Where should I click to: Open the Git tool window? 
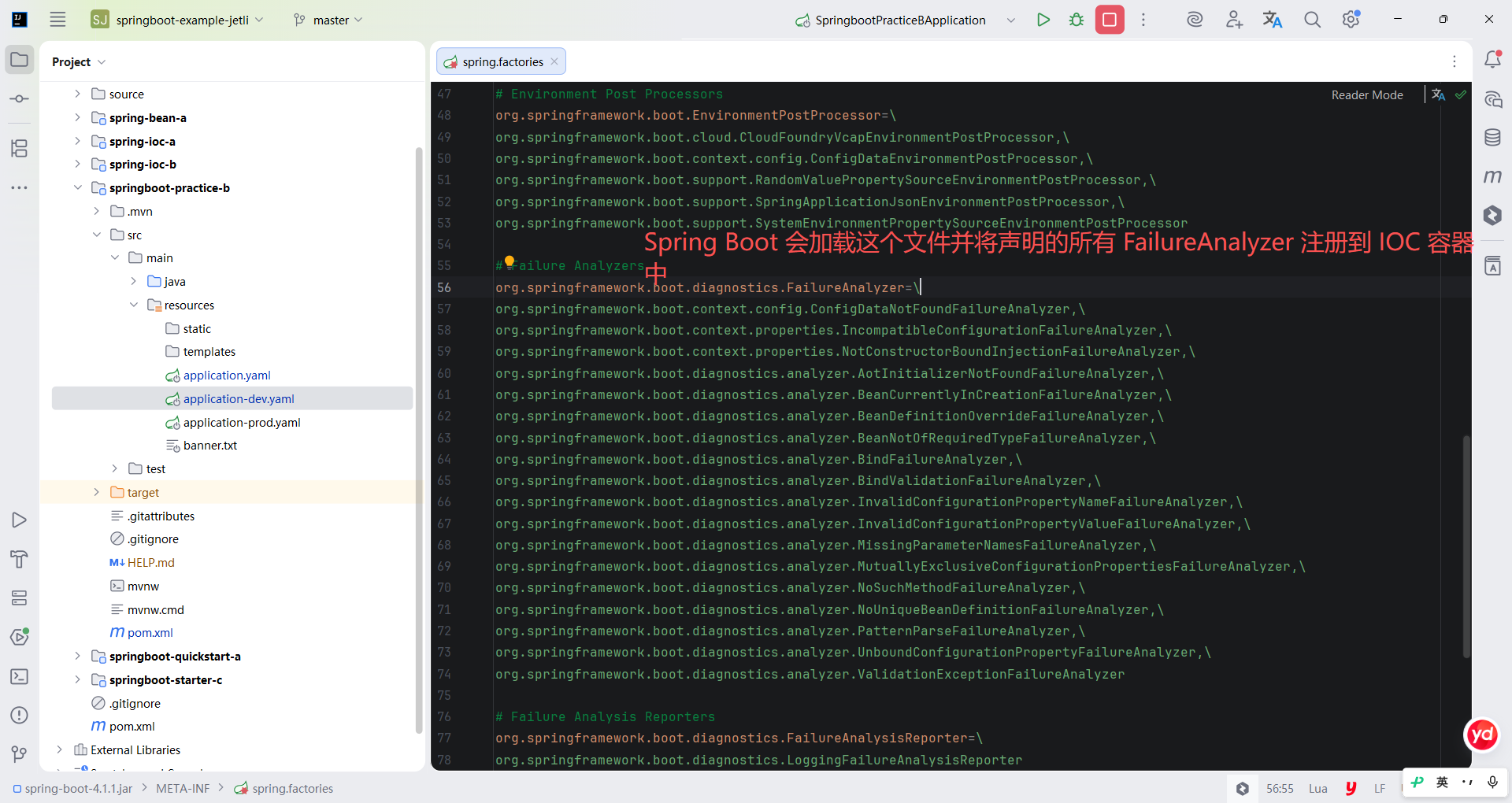(20, 754)
